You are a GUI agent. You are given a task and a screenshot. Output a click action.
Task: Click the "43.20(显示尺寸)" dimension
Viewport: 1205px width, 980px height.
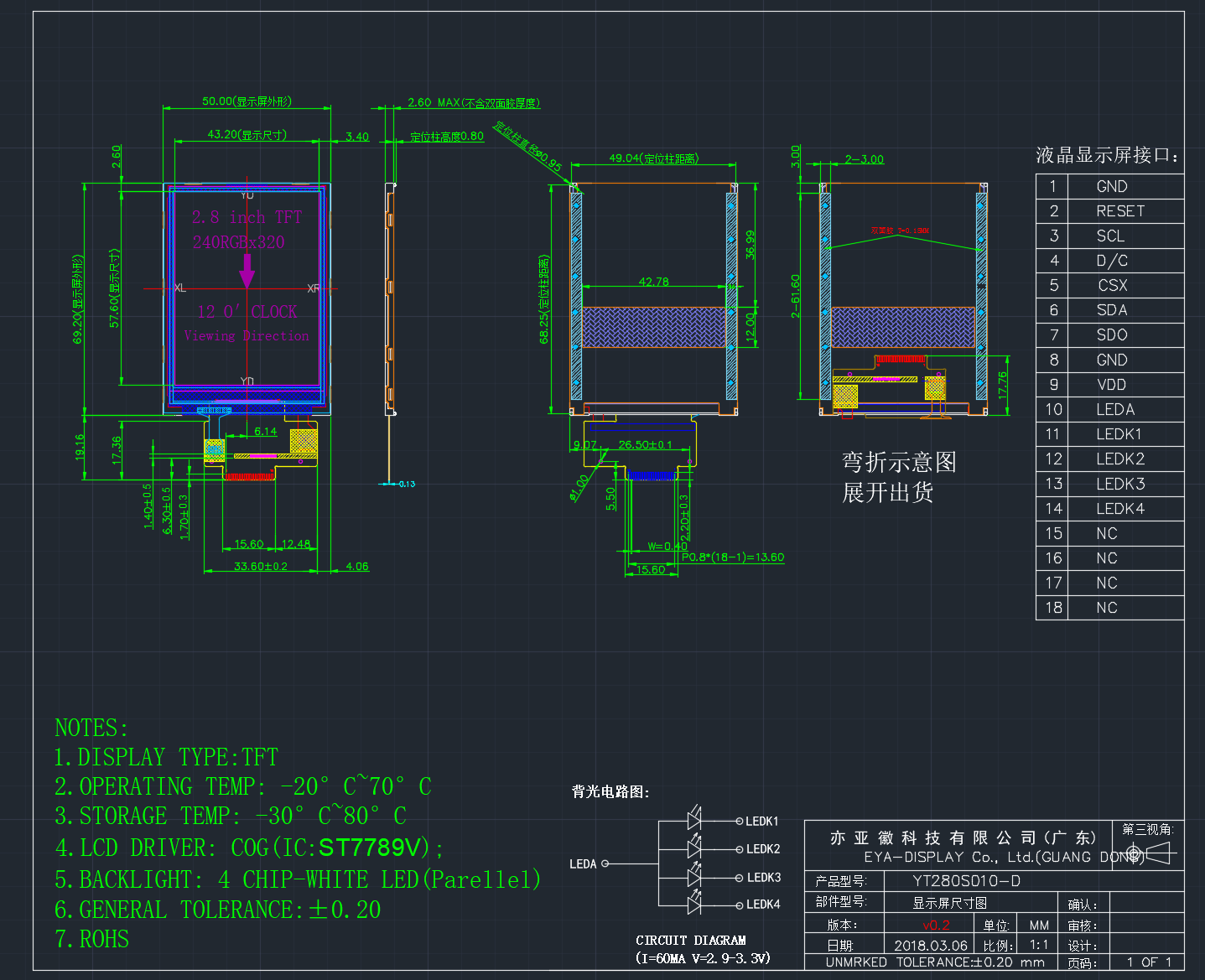[247, 135]
